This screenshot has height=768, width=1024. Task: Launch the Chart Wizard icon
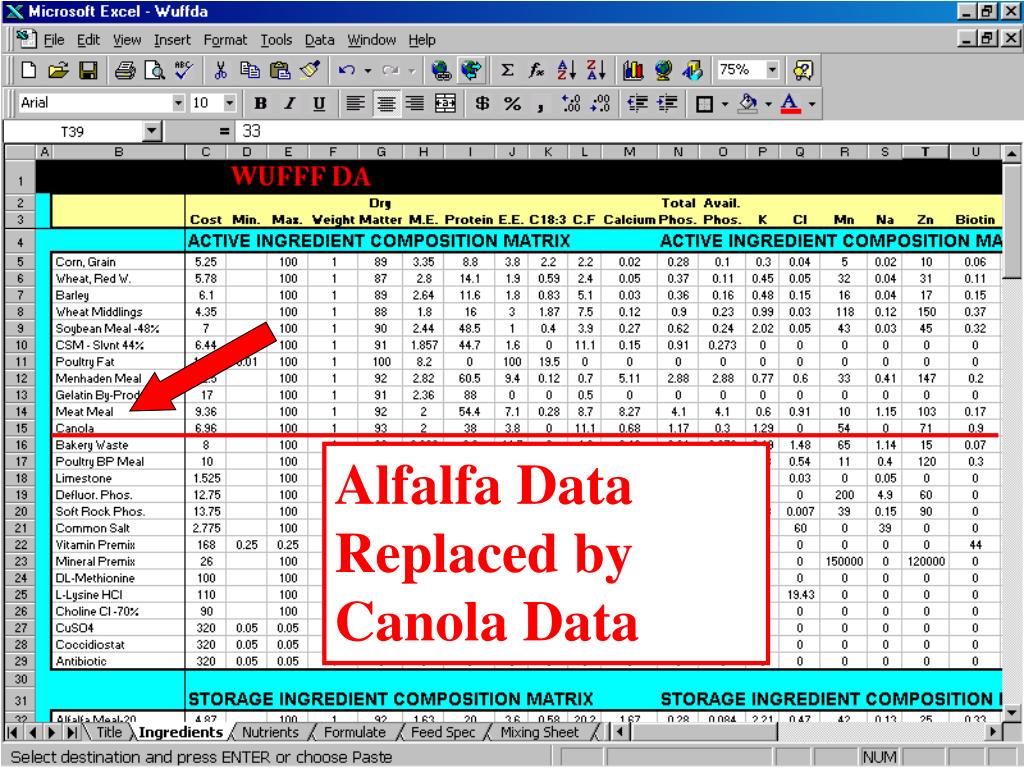point(633,70)
